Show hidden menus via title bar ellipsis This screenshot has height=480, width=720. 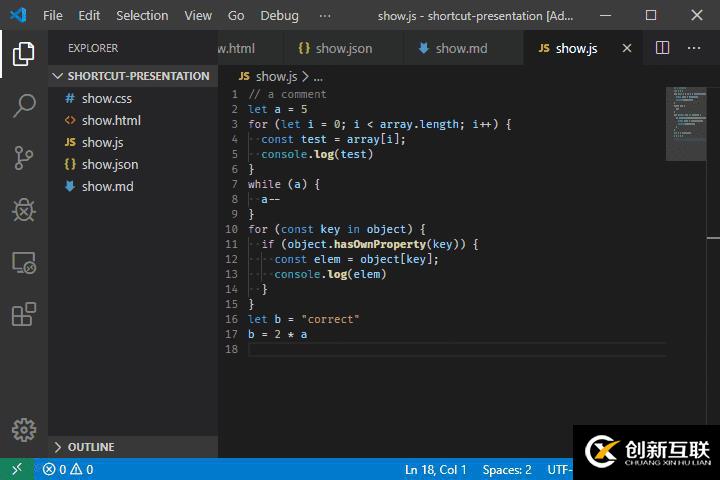325,16
